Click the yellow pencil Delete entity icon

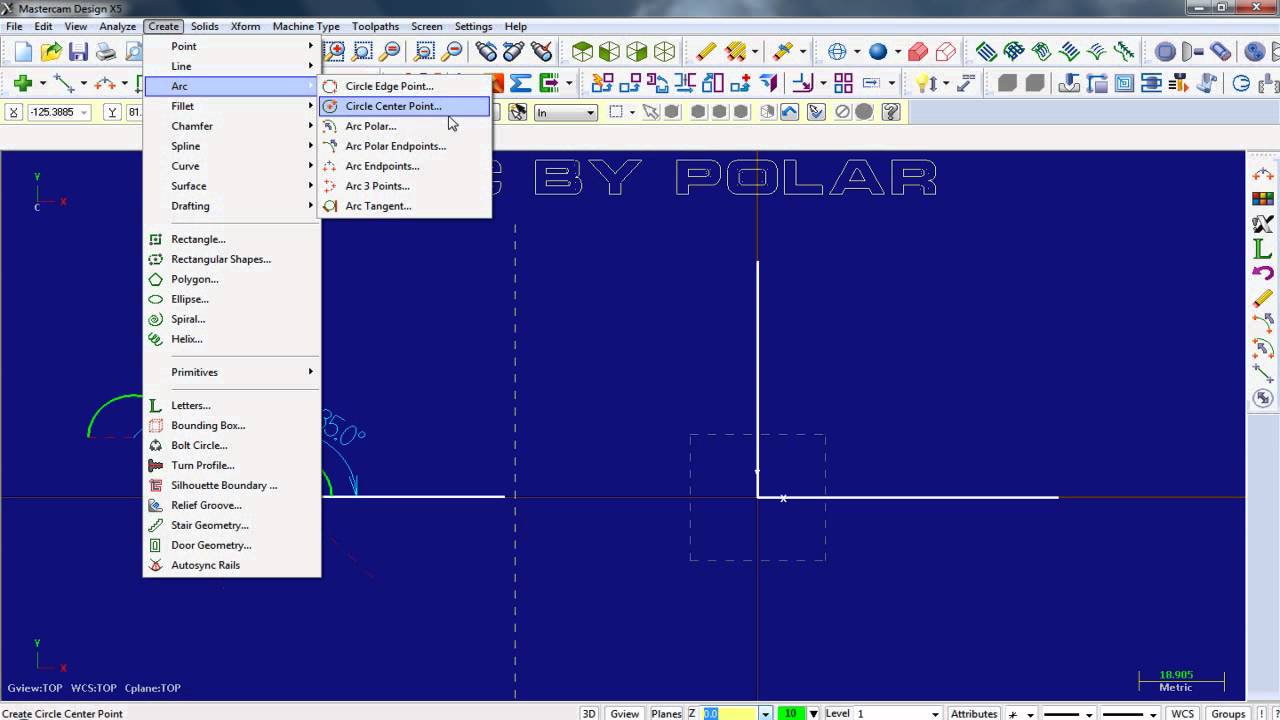coord(707,52)
